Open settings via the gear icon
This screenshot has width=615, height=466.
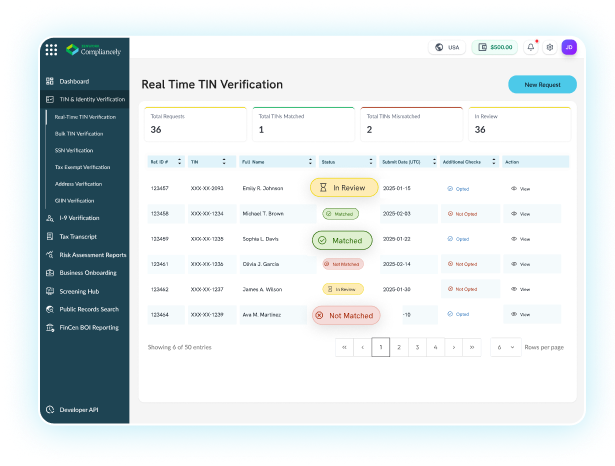click(549, 47)
